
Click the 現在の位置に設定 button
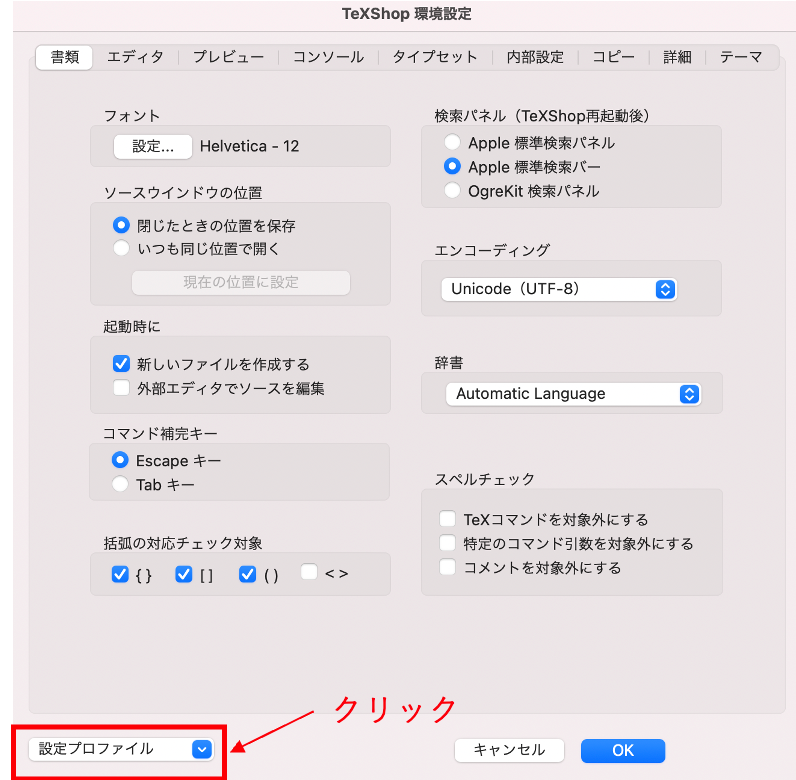[241, 282]
